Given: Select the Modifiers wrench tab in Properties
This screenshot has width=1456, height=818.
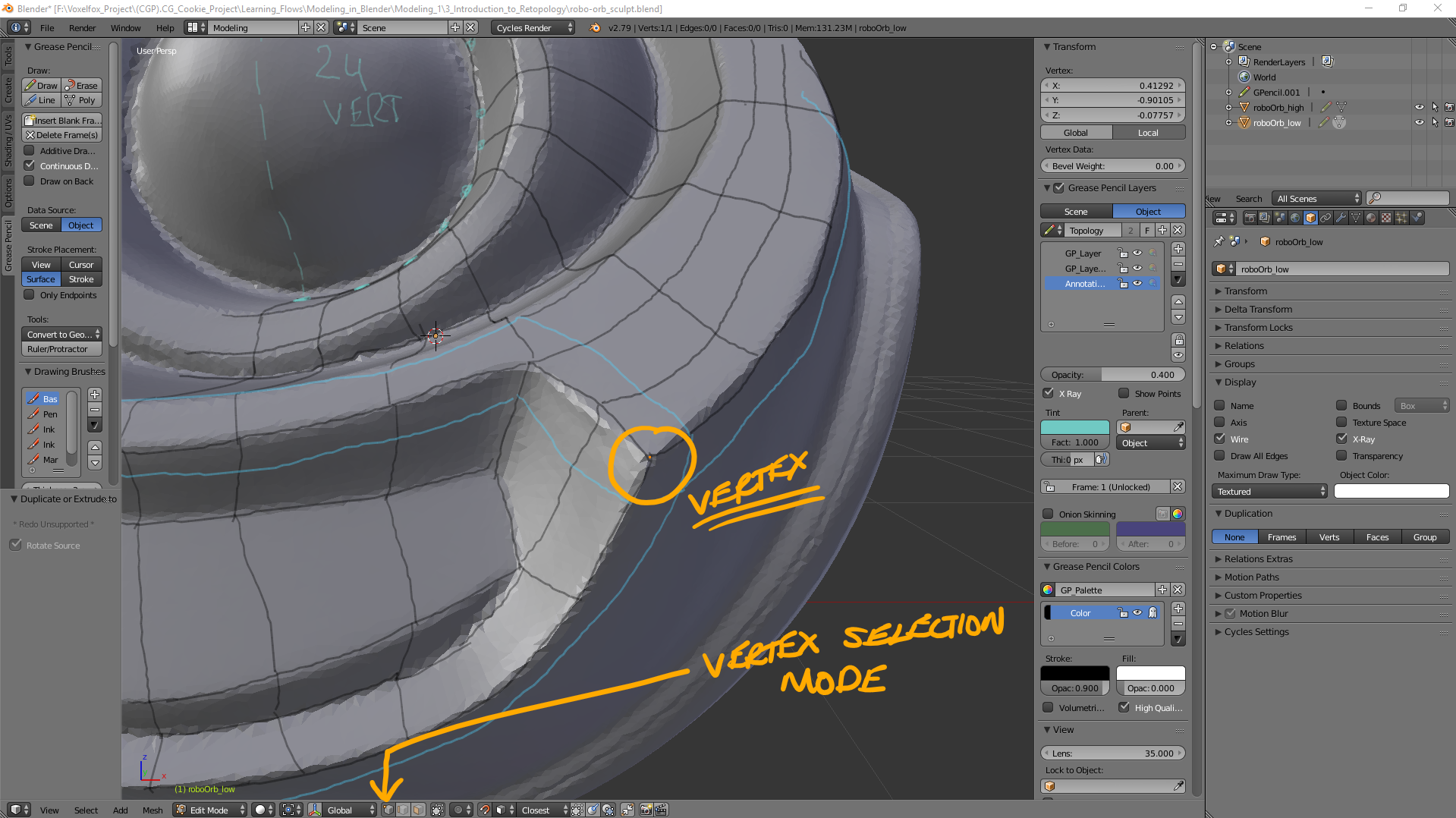Looking at the screenshot, I should point(1341,218).
